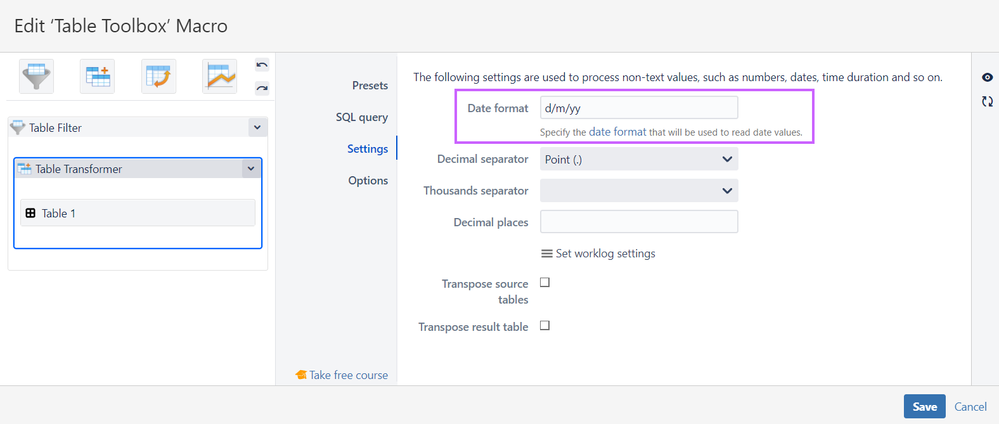Expand the Table Transformer macro options
999x424 pixels.
click(x=250, y=169)
